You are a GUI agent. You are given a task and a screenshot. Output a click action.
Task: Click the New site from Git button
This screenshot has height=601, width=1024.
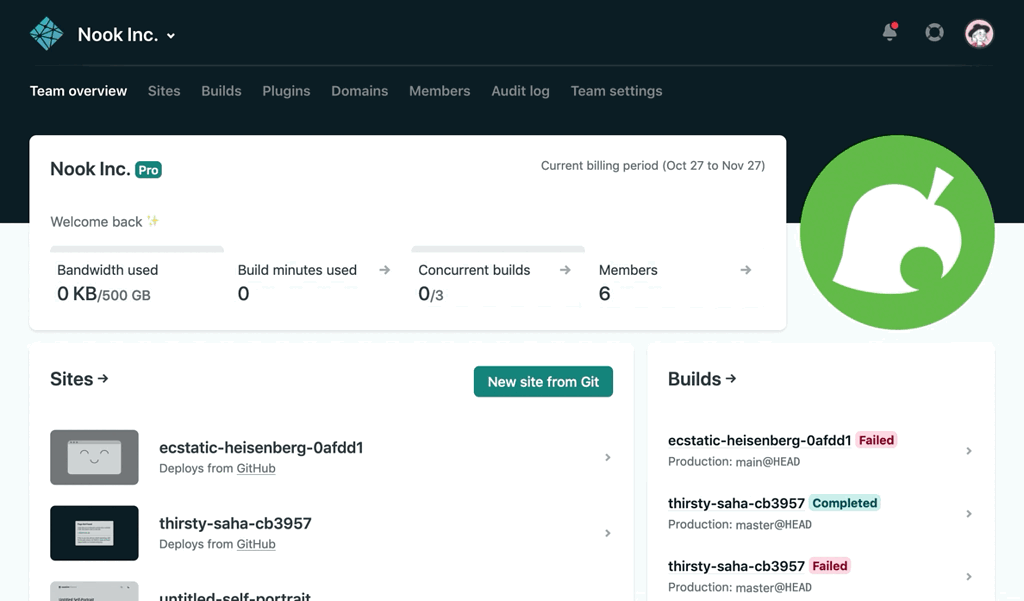[x=543, y=381]
